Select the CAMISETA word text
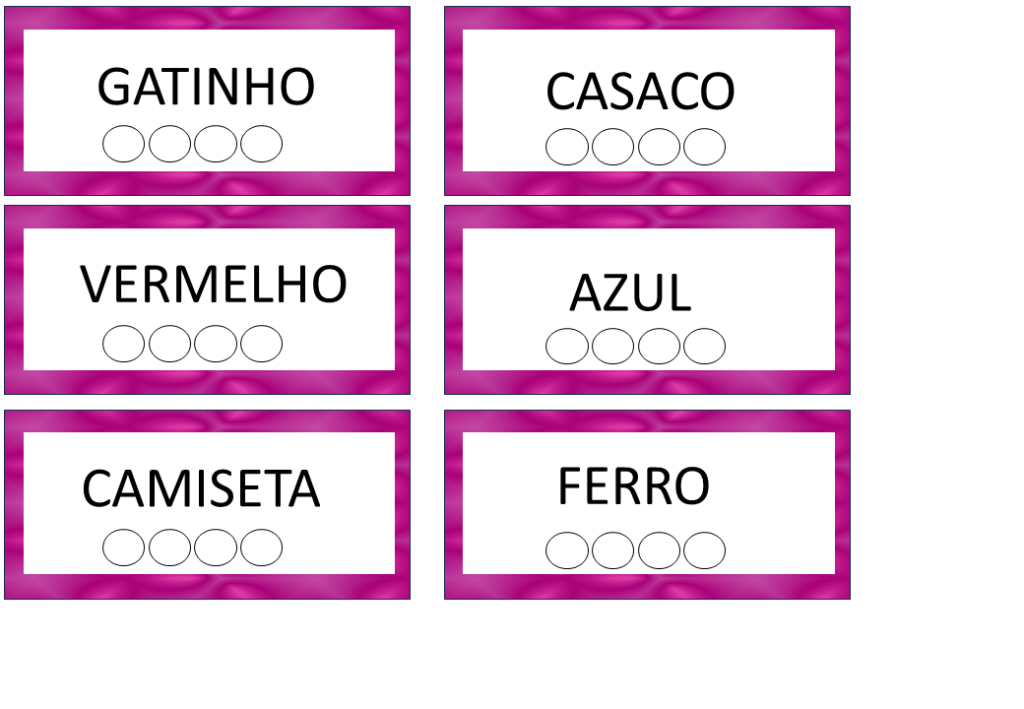The width and height of the screenshot is (1024, 709). click(201, 489)
